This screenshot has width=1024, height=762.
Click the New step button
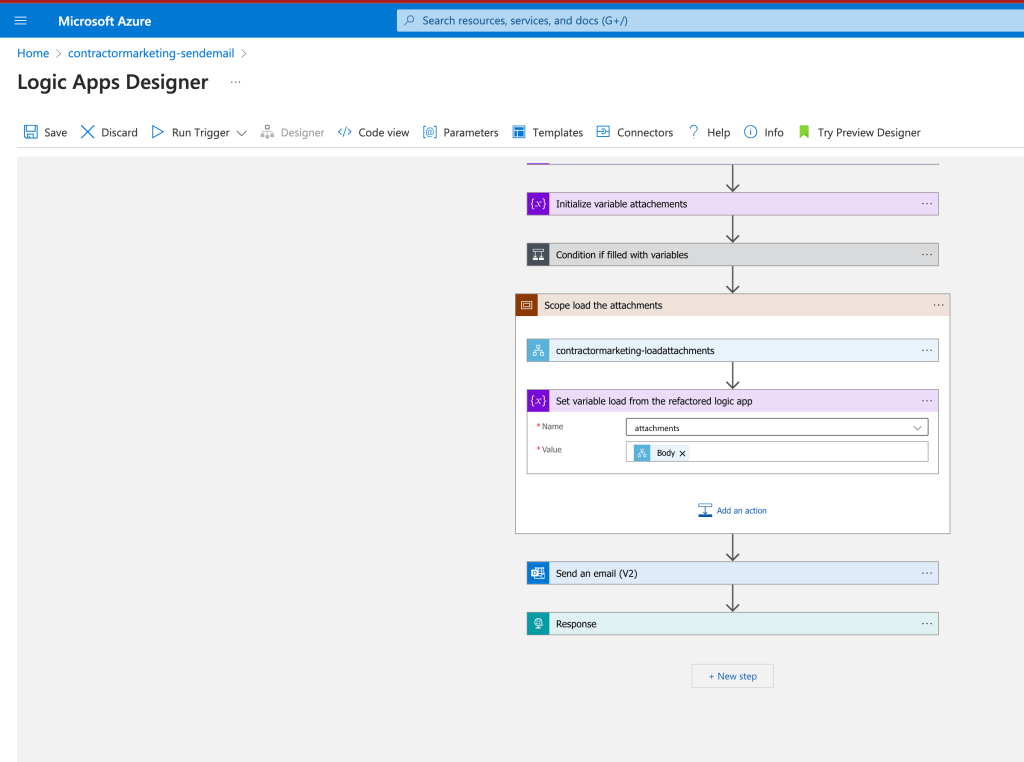(x=733, y=676)
